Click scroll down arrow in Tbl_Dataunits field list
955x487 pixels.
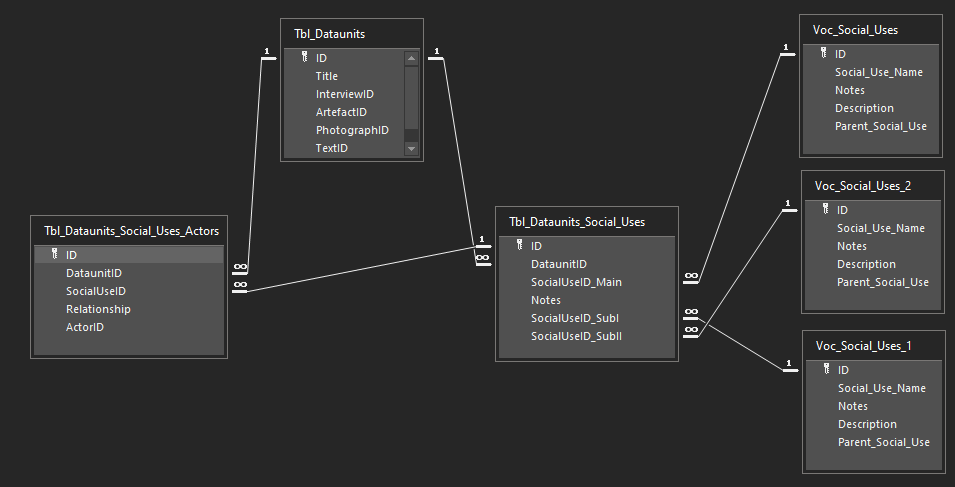click(411, 149)
